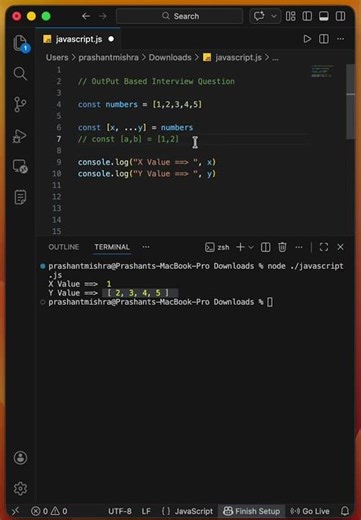The height and width of the screenshot is (520, 361).
Task: Create a new terminal with plus
Action: pyautogui.click(x=240, y=247)
